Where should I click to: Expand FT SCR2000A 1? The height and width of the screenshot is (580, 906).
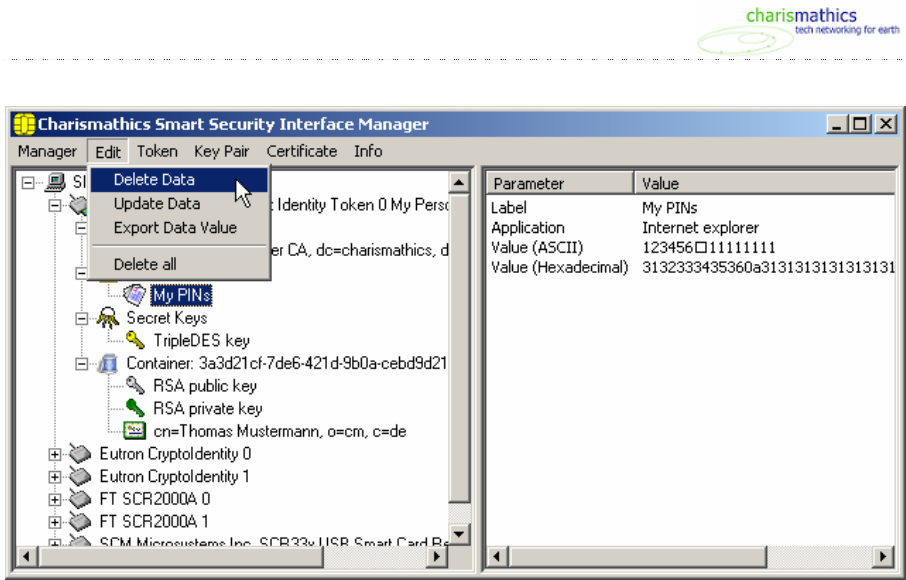(55, 522)
